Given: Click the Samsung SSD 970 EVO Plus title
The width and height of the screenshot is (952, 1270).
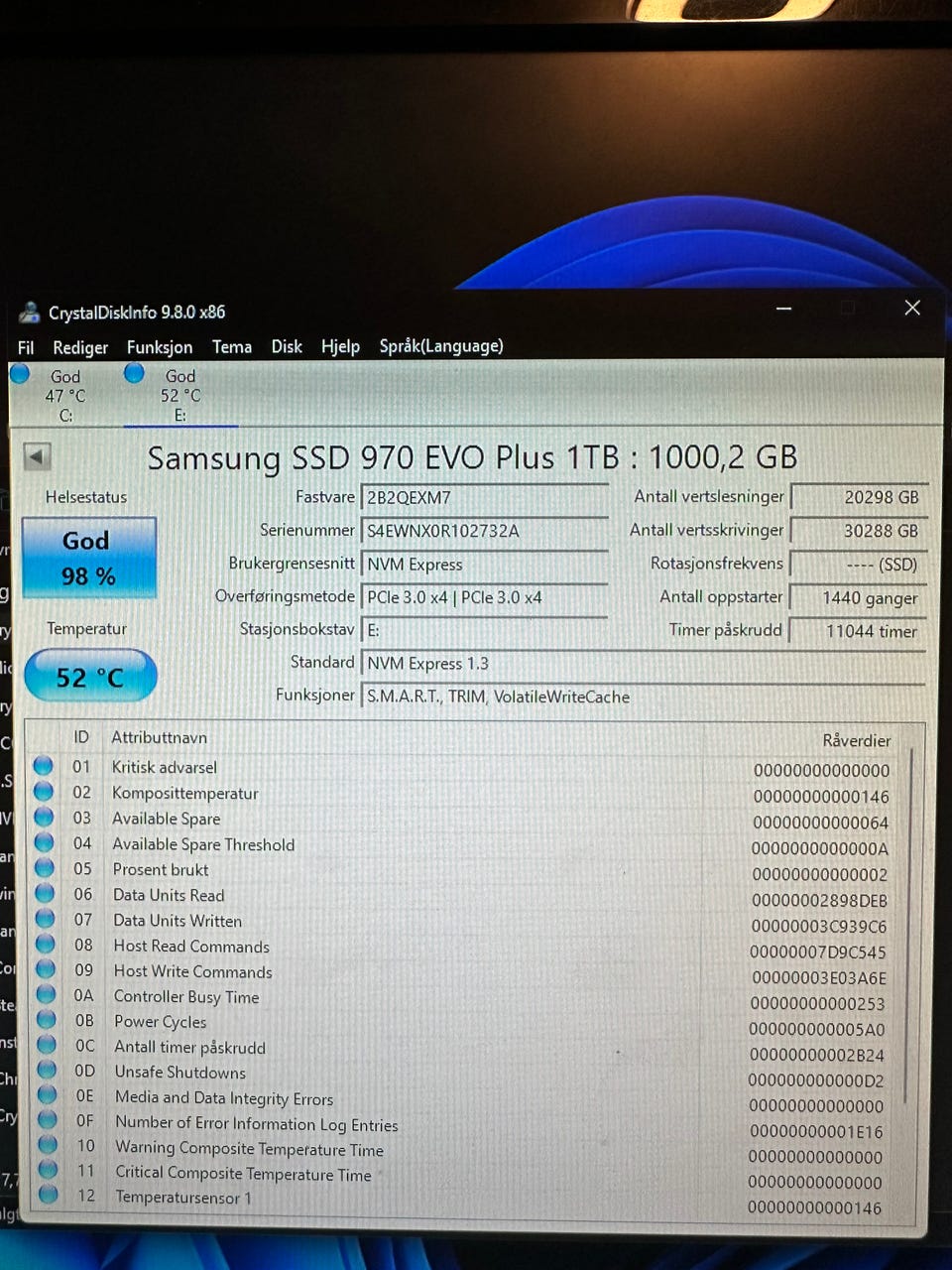Looking at the screenshot, I should [472, 457].
